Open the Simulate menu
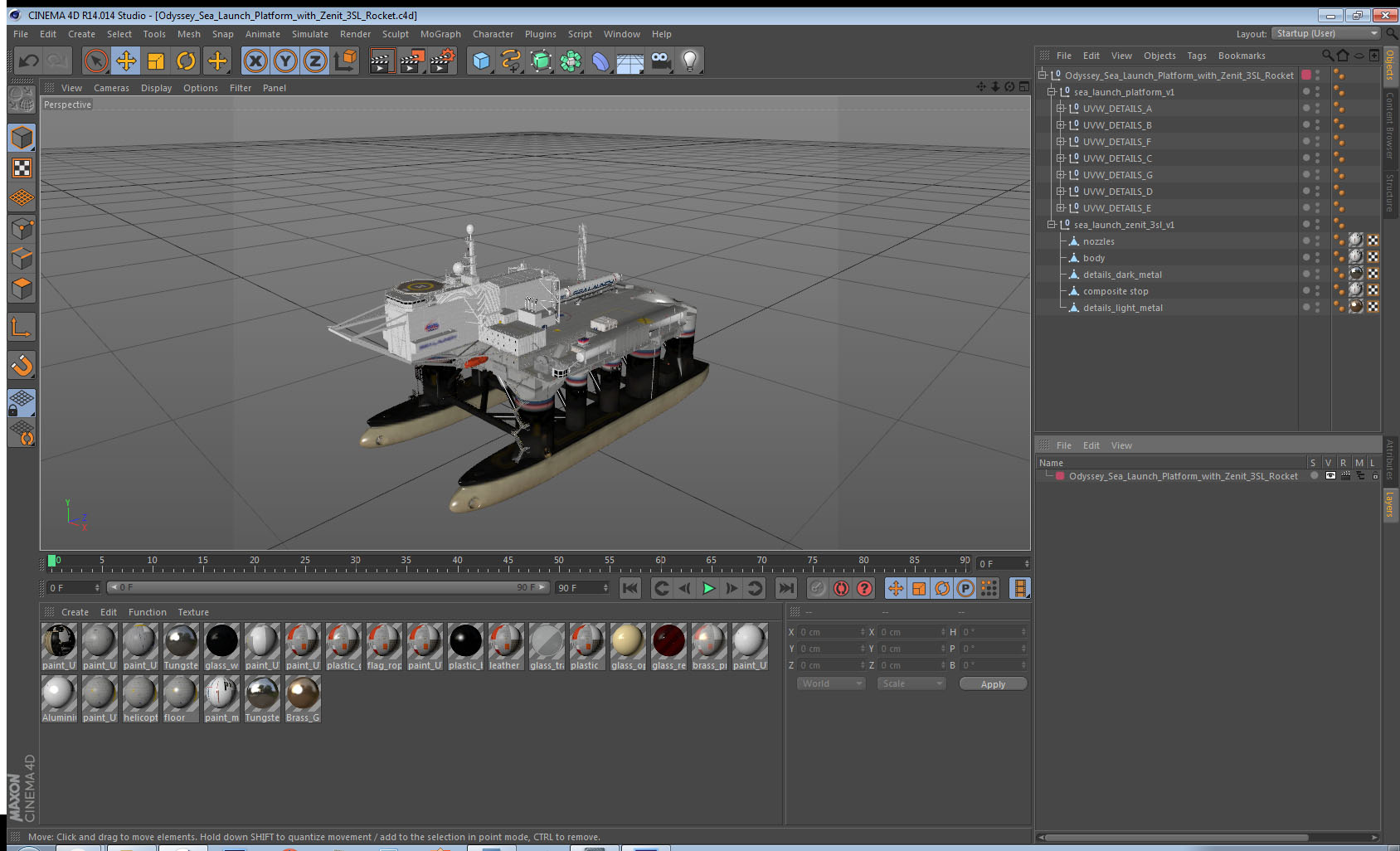Screen dimensions: 1400x851 310,34
